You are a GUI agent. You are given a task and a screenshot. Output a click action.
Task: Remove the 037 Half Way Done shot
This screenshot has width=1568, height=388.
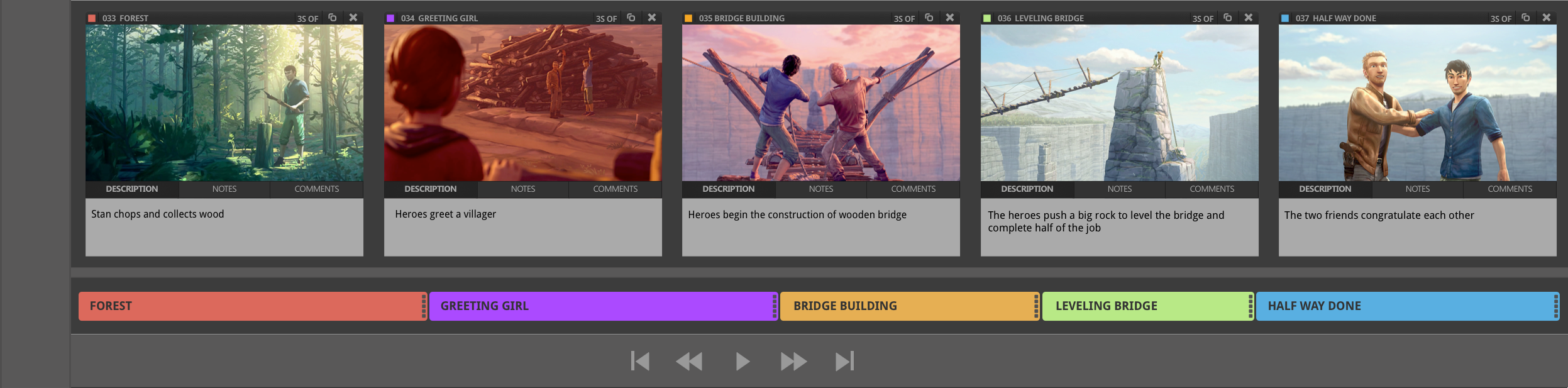point(1547,18)
